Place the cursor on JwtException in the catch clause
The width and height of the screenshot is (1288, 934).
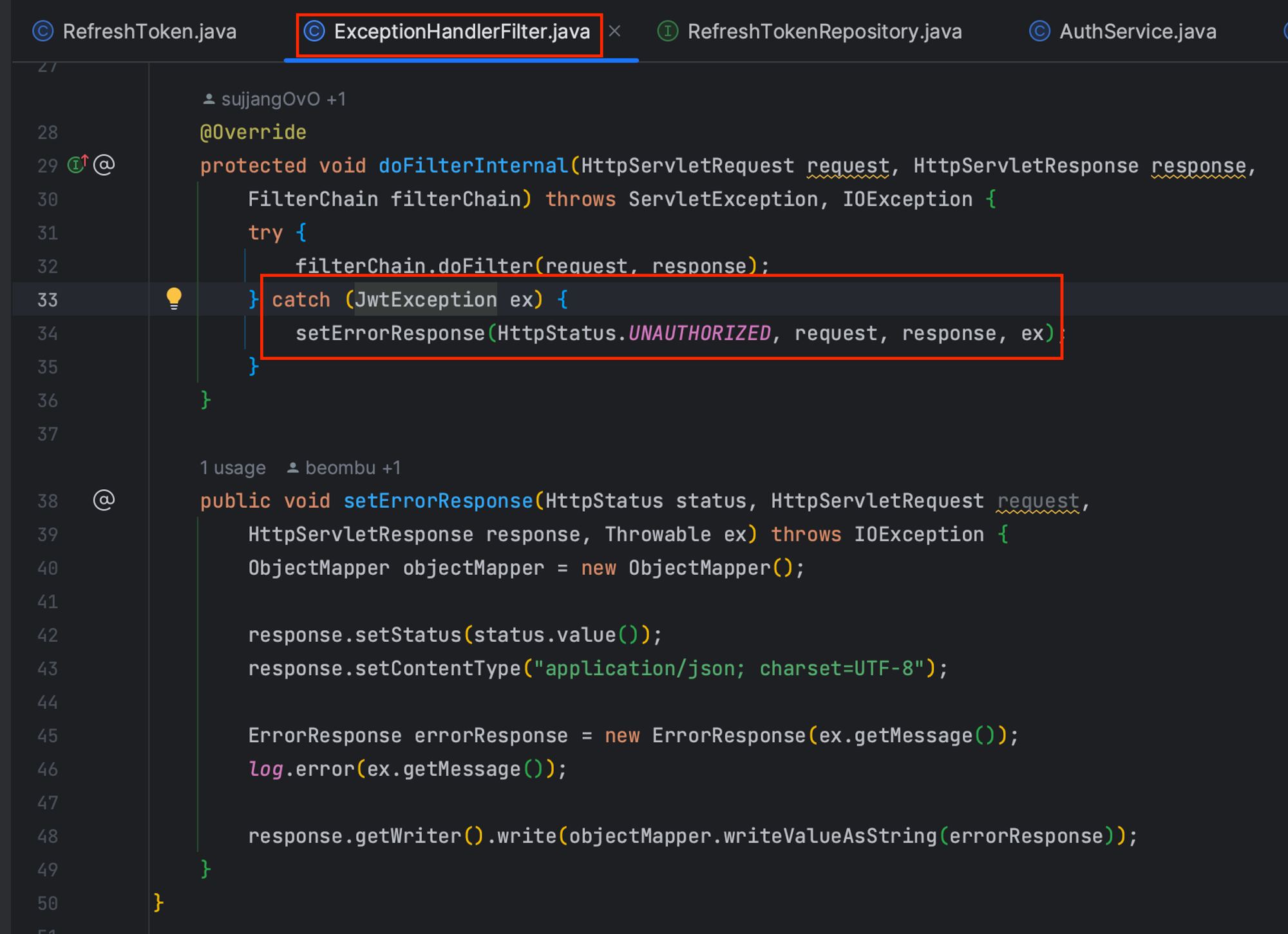[426, 300]
